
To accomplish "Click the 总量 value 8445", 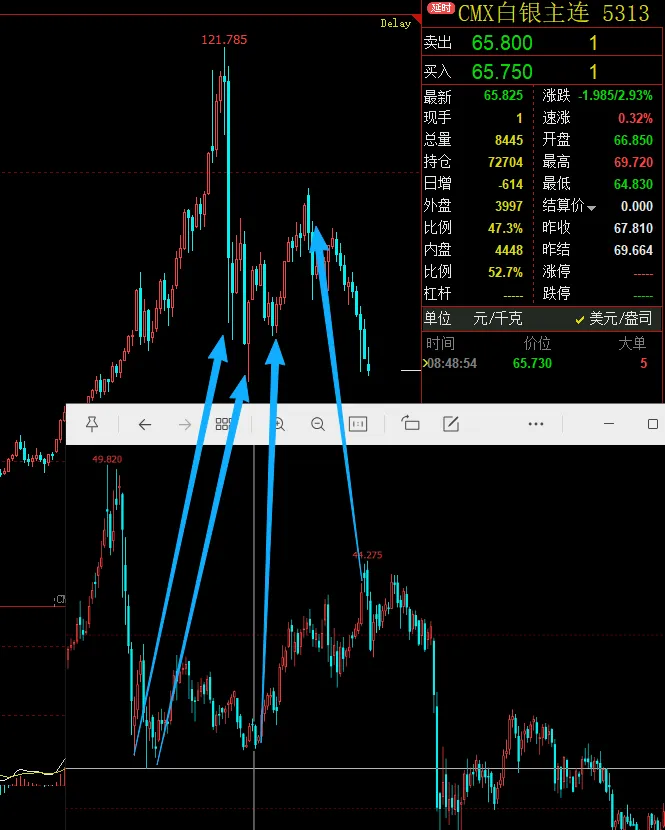I will click(509, 140).
